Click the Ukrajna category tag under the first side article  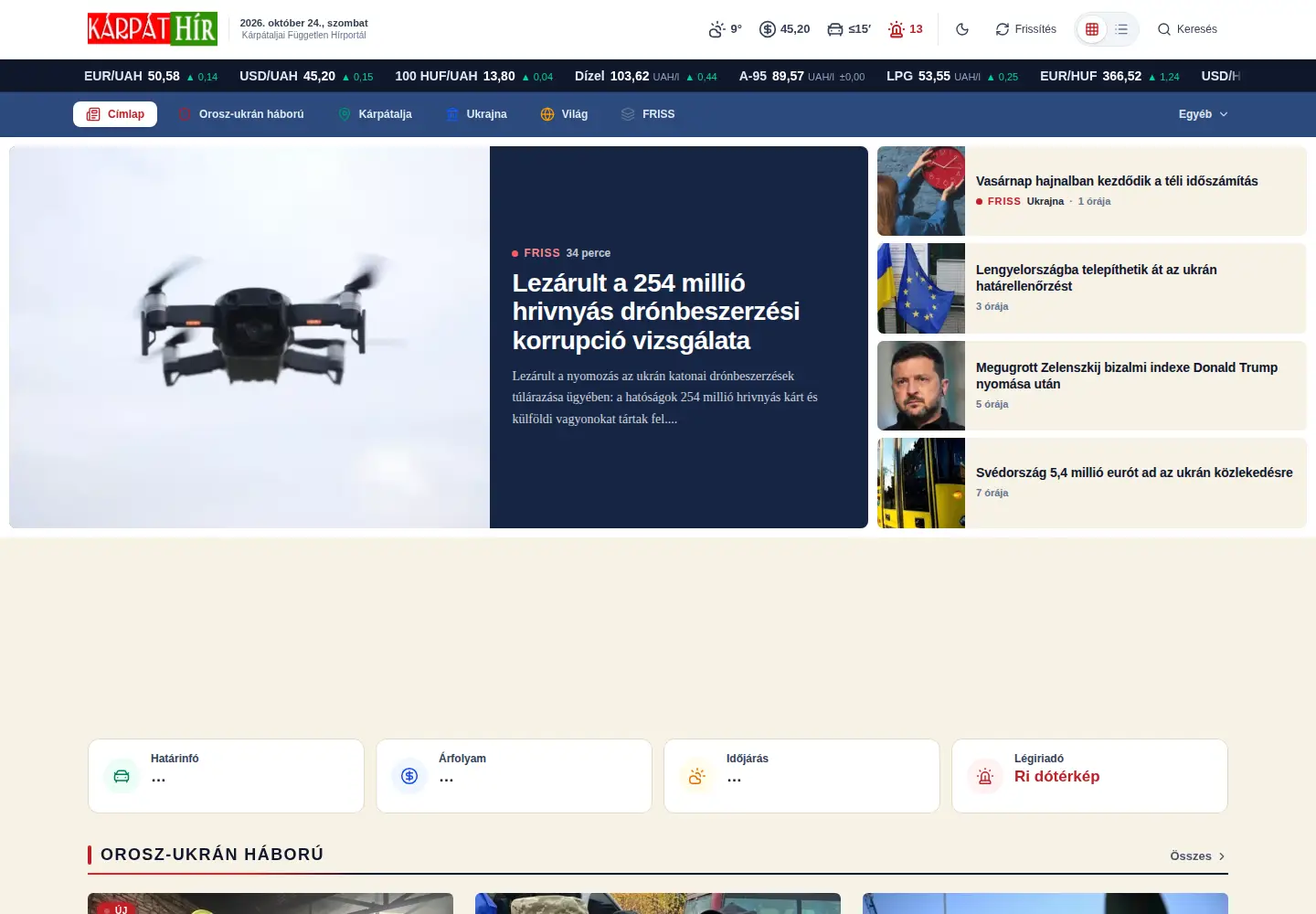point(1045,201)
